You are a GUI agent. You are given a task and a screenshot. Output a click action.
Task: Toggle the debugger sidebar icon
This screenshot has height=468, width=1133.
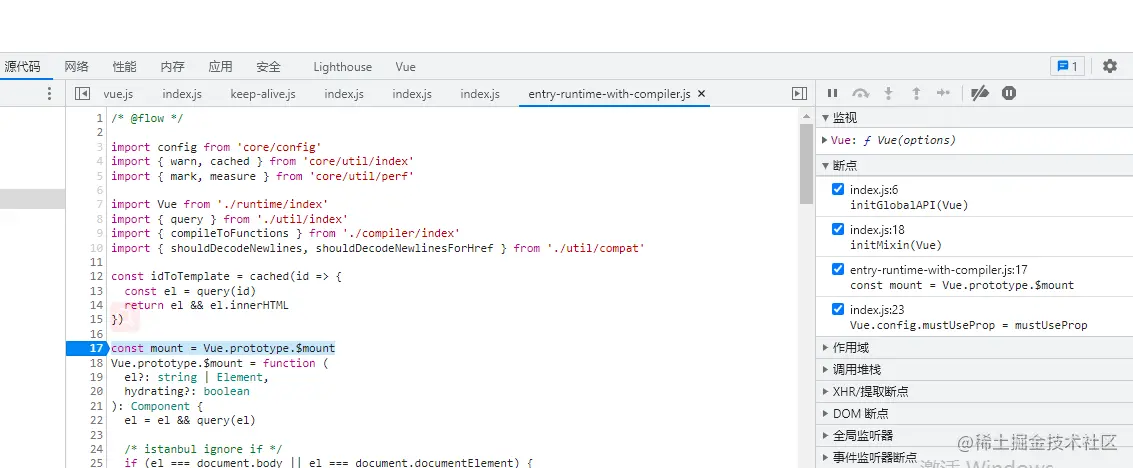tap(799, 94)
